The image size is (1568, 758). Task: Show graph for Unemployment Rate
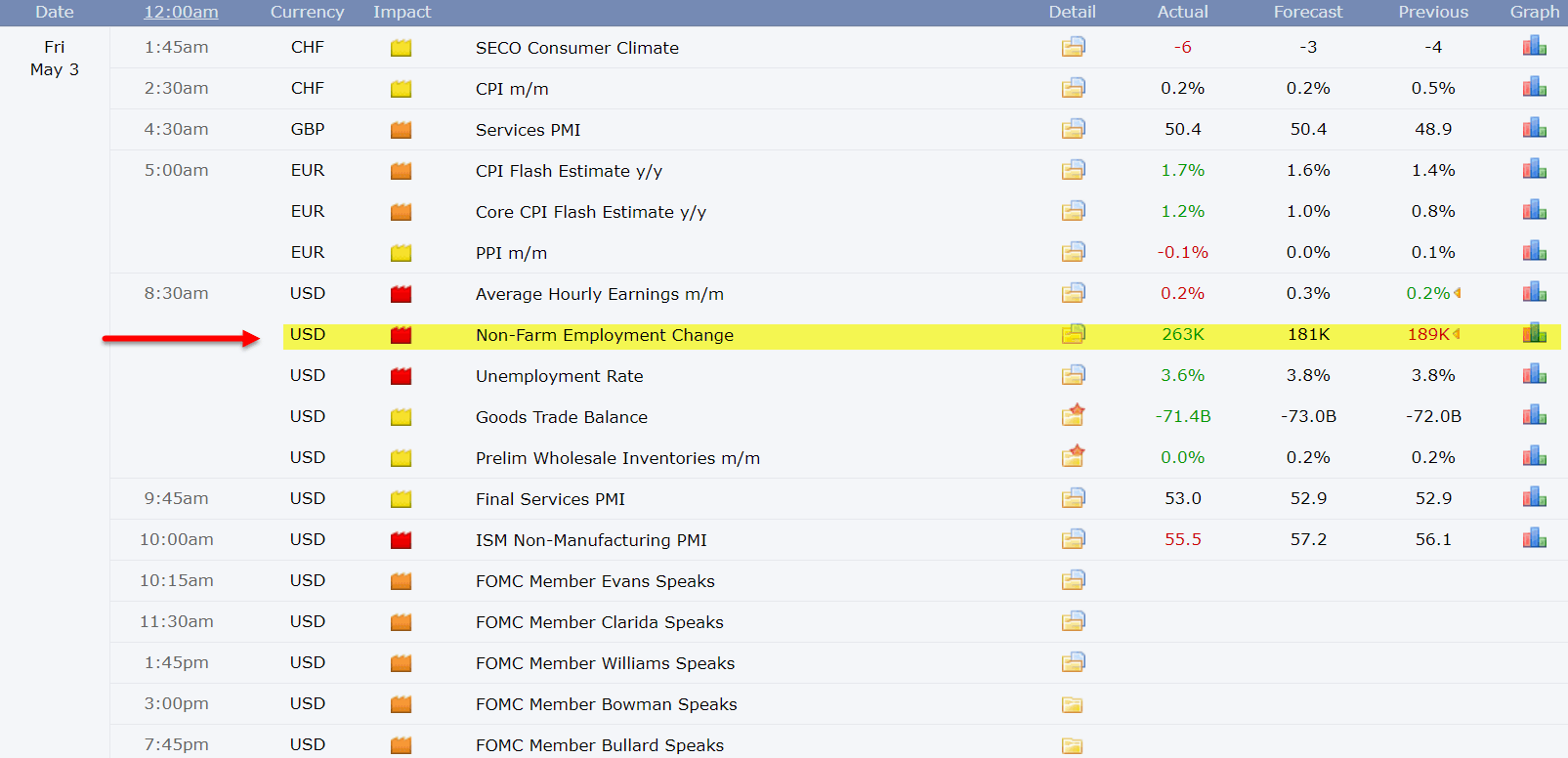tap(1534, 374)
